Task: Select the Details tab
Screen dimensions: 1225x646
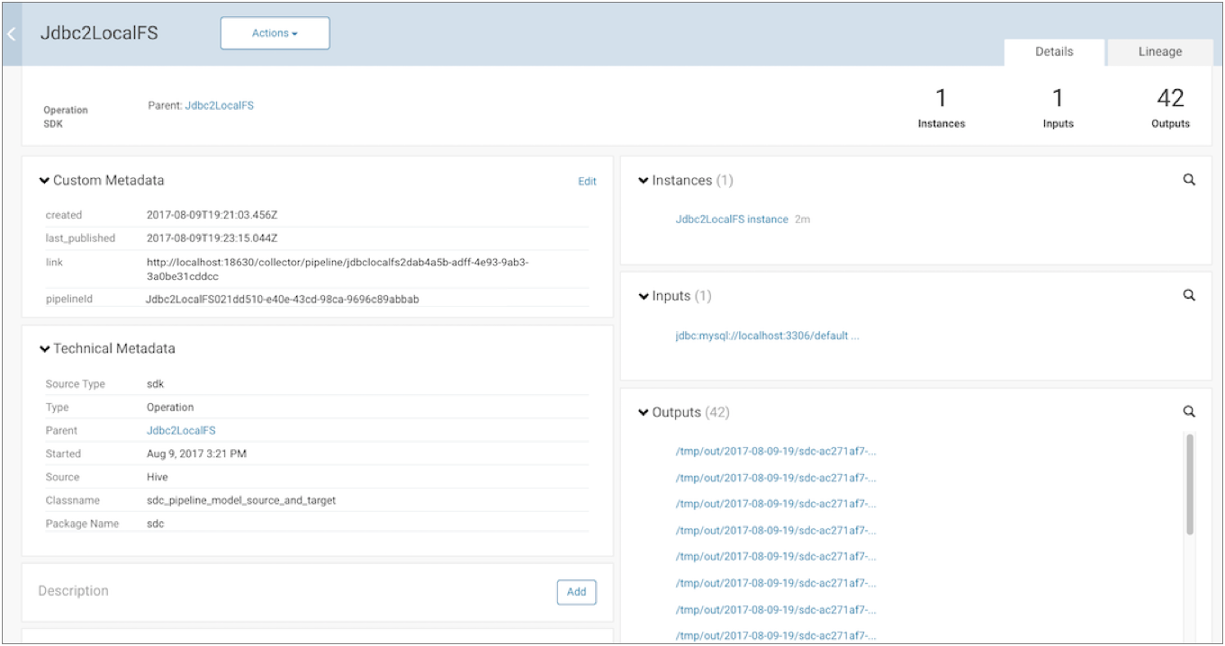Action: (1054, 52)
